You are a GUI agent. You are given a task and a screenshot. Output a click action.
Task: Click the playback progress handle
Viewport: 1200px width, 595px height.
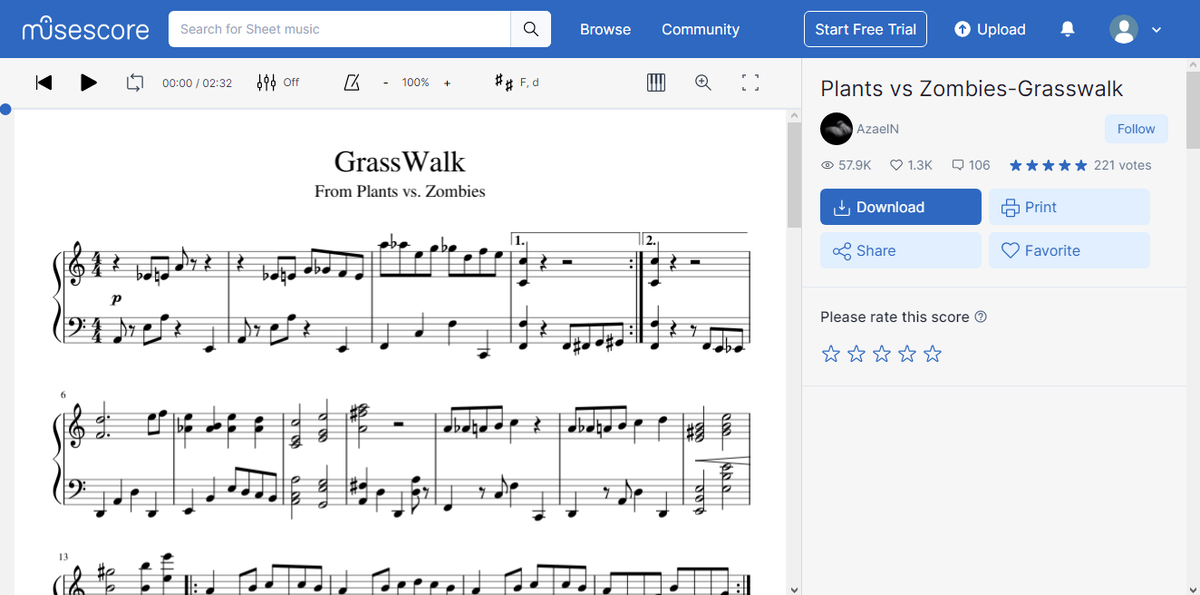tap(5, 109)
